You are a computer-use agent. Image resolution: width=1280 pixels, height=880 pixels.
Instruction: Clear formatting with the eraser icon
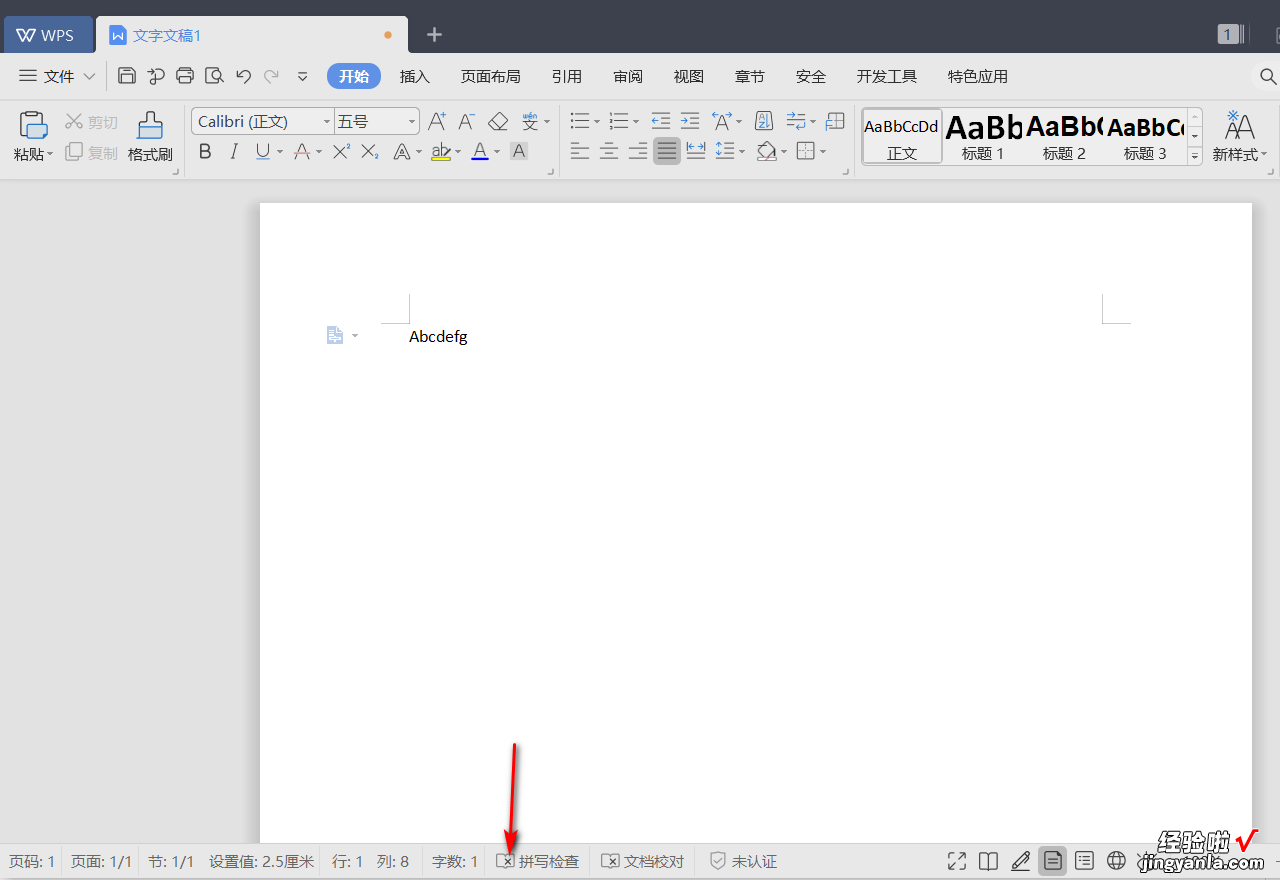pyautogui.click(x=498, y=122)
